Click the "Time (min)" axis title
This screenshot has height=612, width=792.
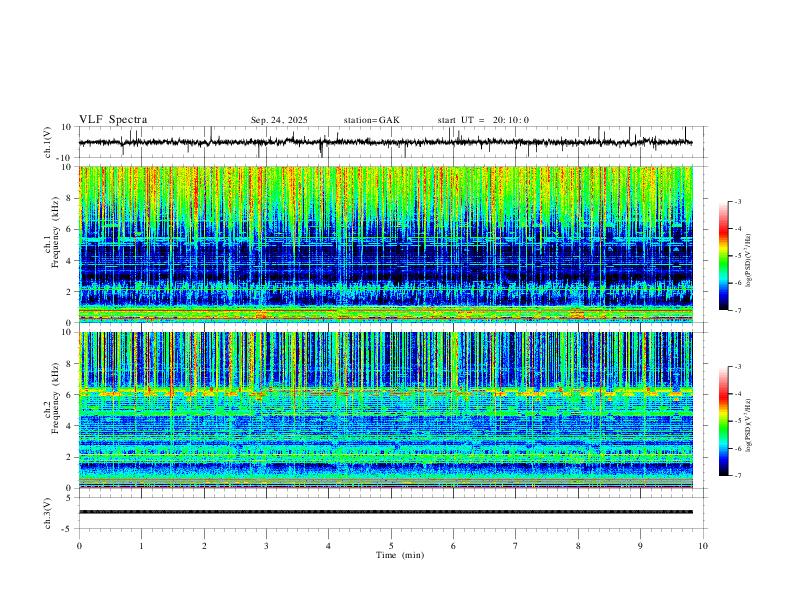point(400,555)
